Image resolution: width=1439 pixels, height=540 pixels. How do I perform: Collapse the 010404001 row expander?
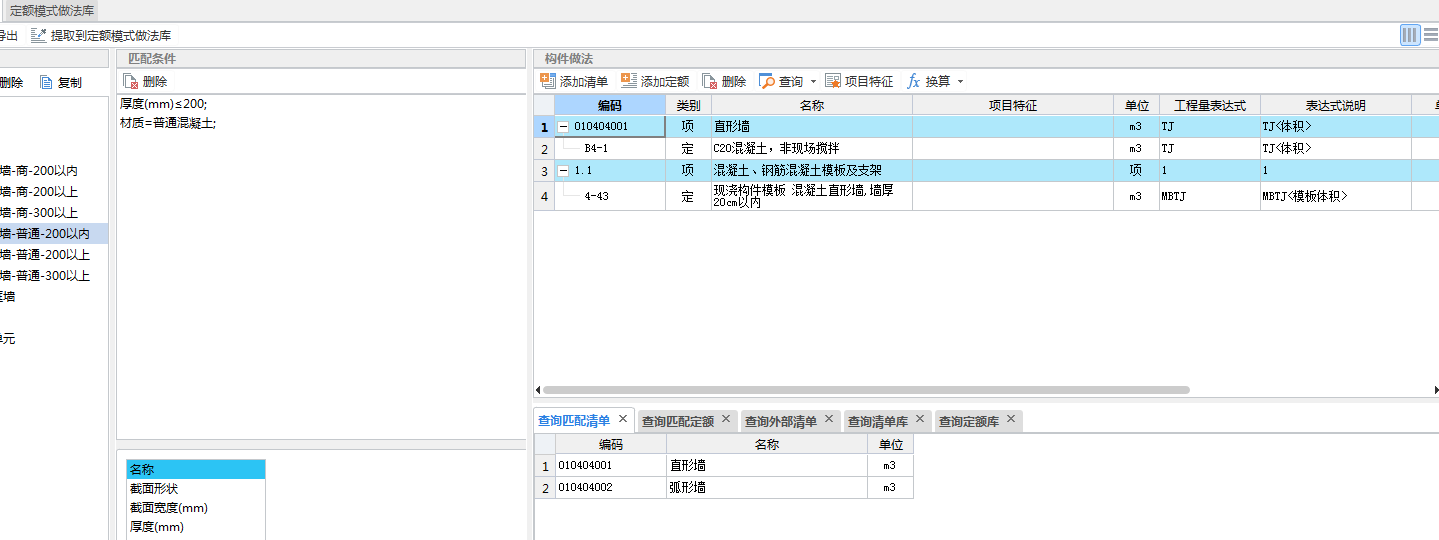(564, 127)
